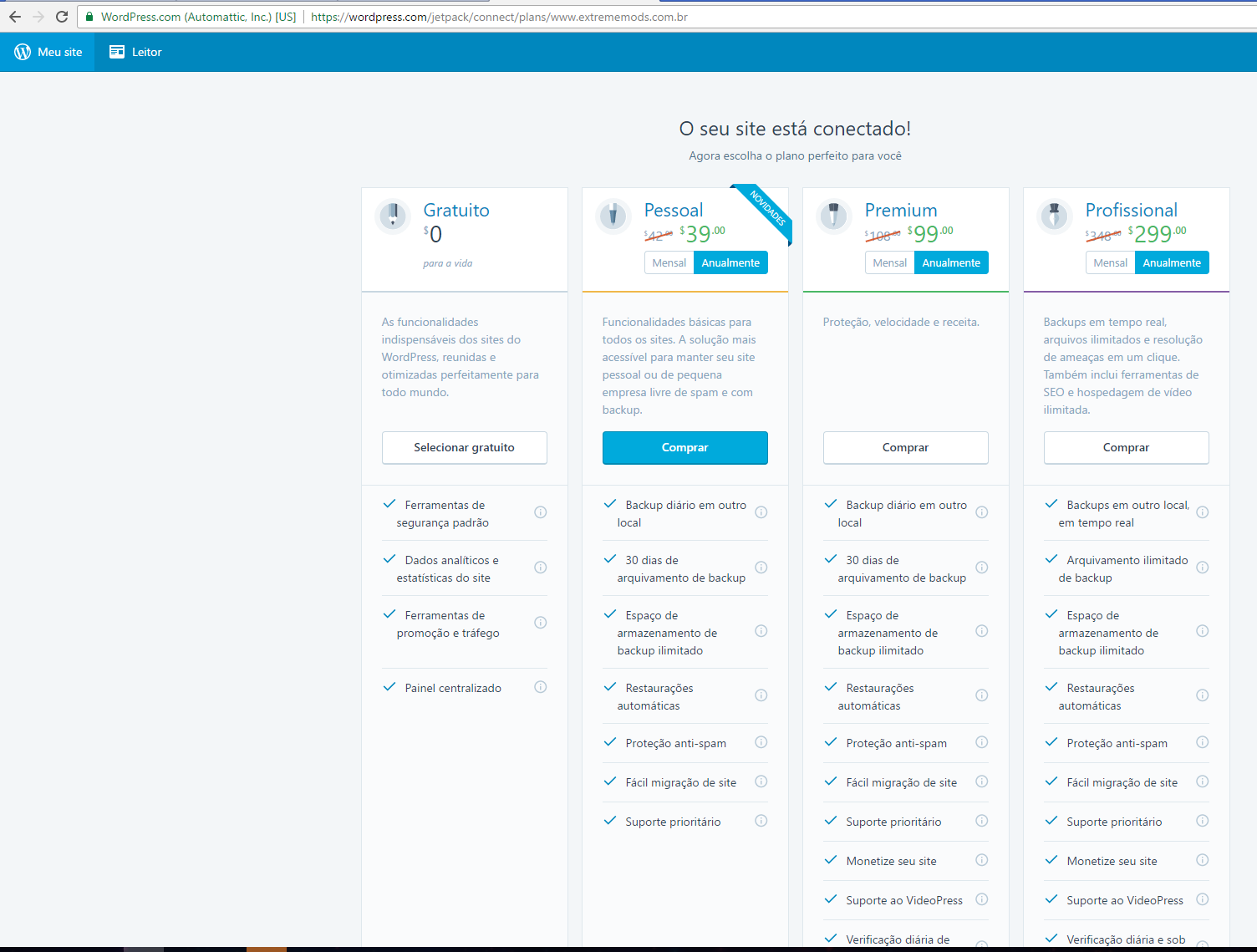Click the Pessoal plan title

tap(674, 211)
